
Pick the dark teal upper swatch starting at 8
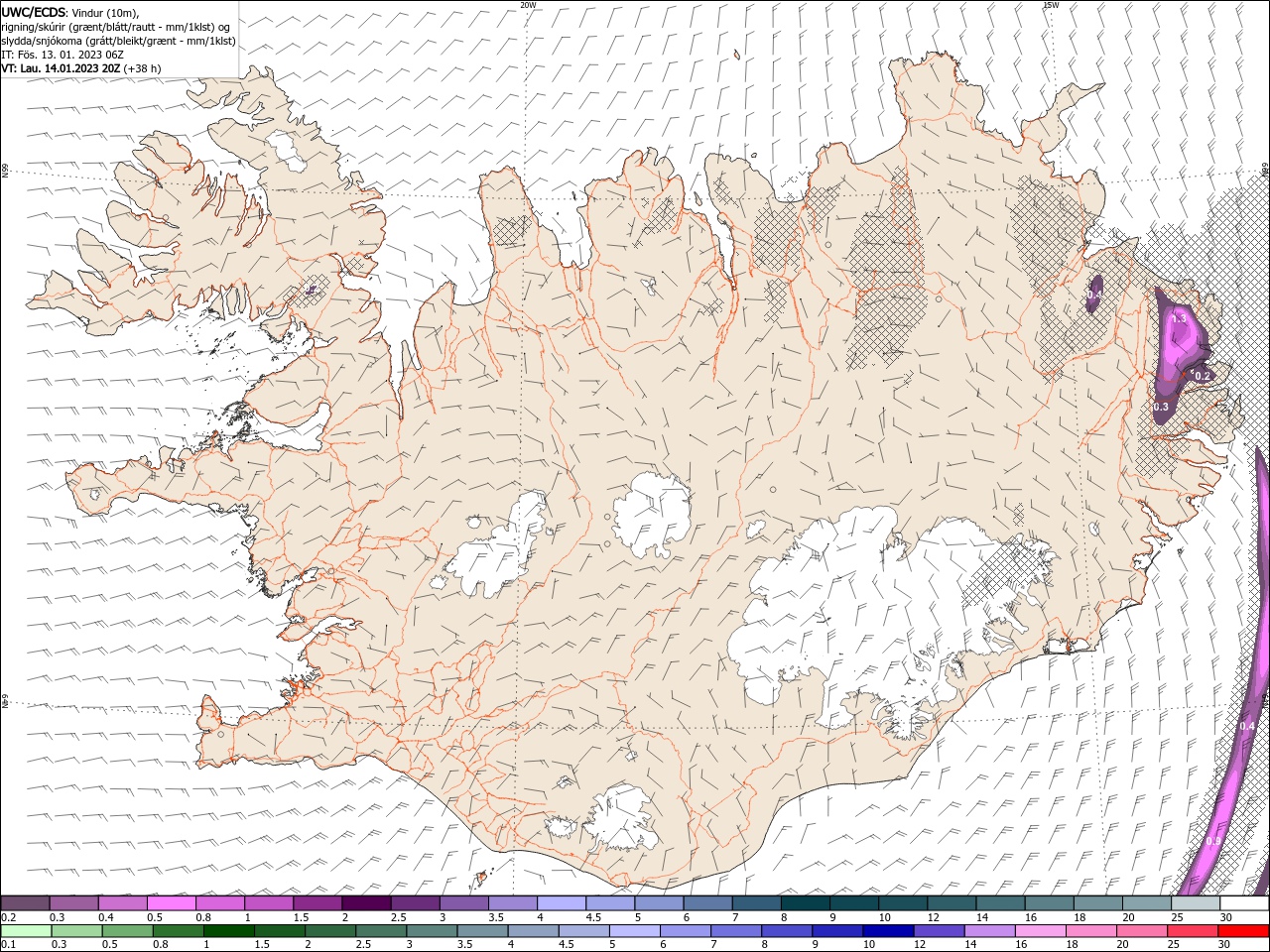click(x=806, y=902)
